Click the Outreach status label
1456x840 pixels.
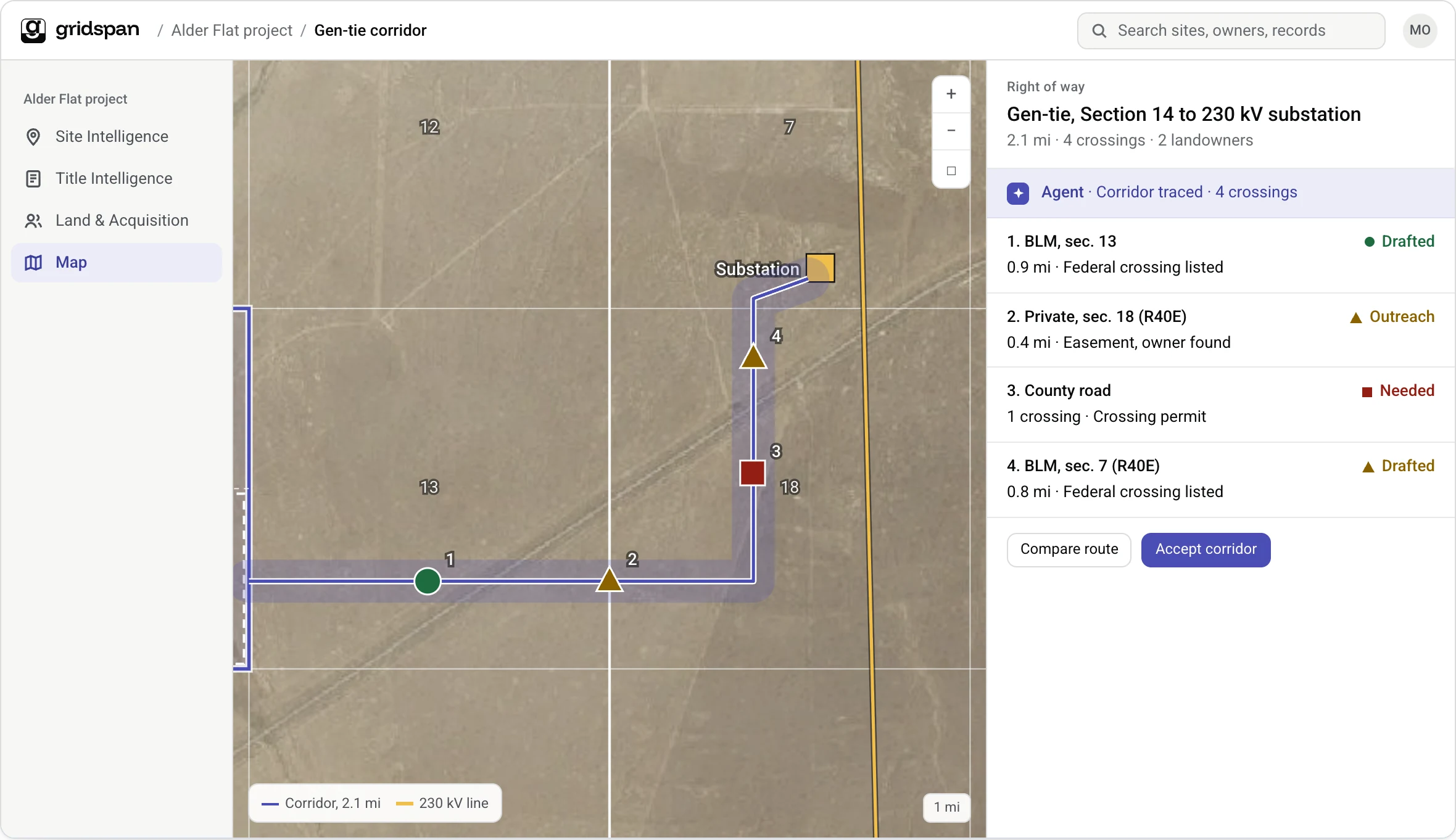pyautogui.click(x=1392, y=317)
